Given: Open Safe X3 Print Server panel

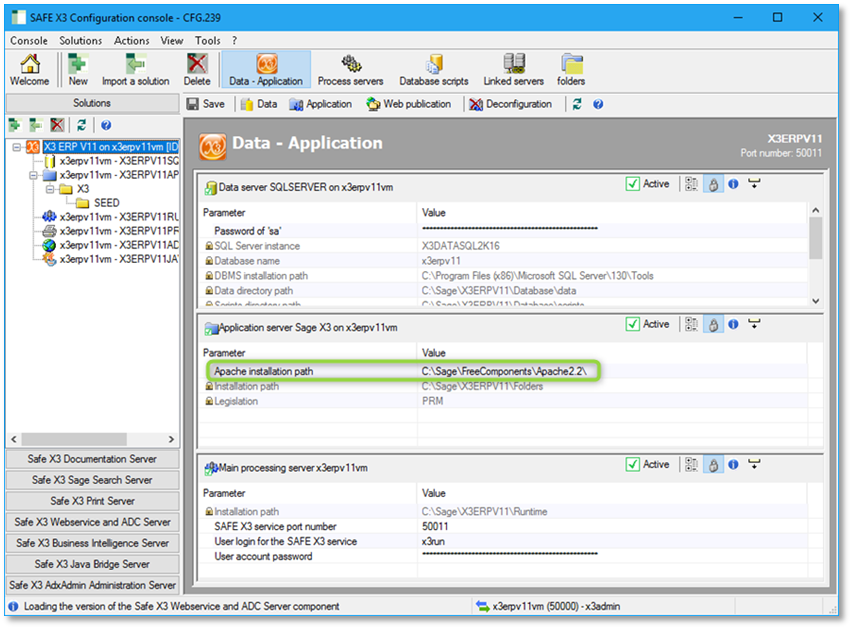Looking at the screenshot, I should click(92, 501).
